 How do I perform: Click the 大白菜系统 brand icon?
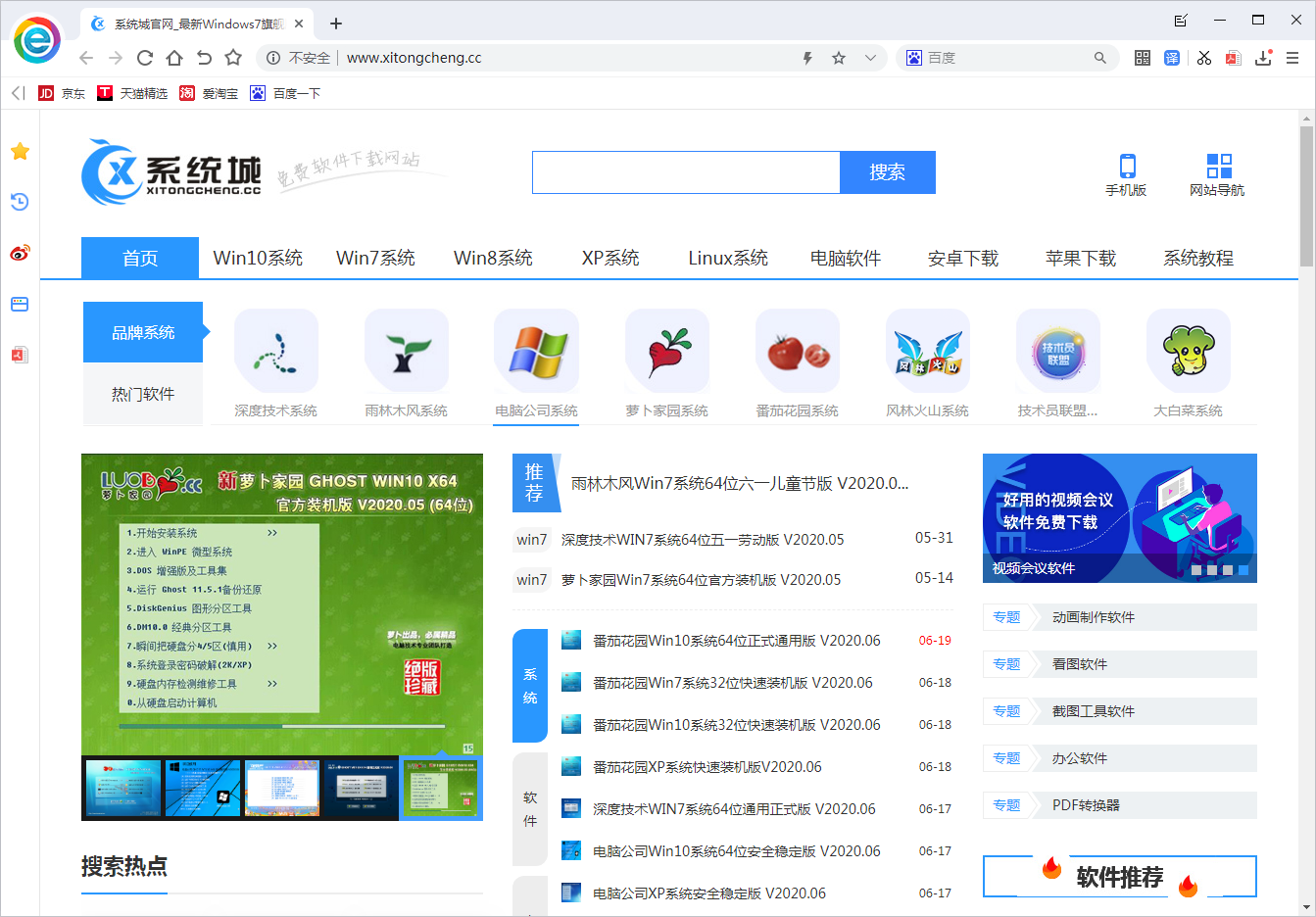pos(1189,351)
